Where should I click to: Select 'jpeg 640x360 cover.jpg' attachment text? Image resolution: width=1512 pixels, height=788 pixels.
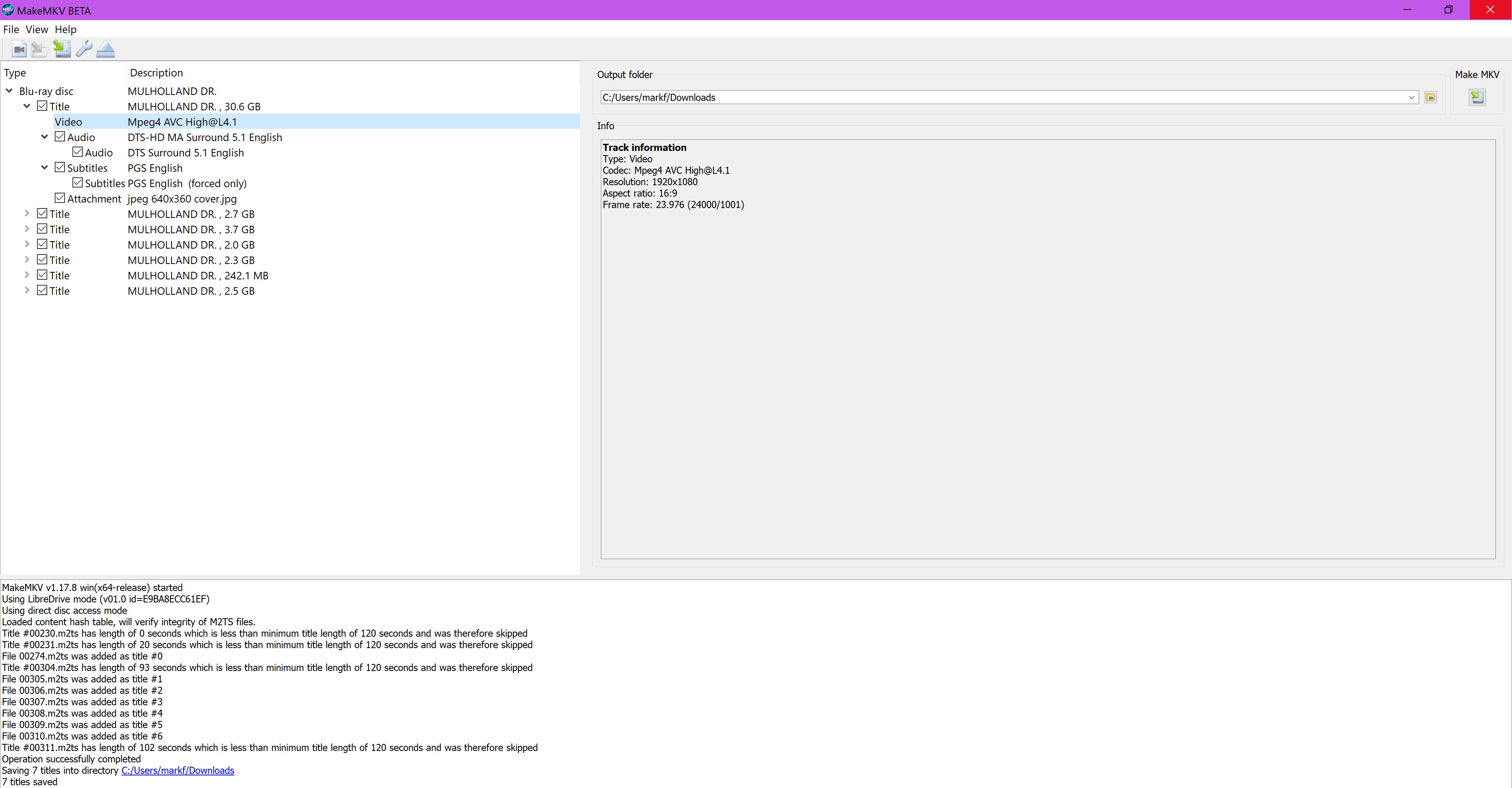point(183,199)
